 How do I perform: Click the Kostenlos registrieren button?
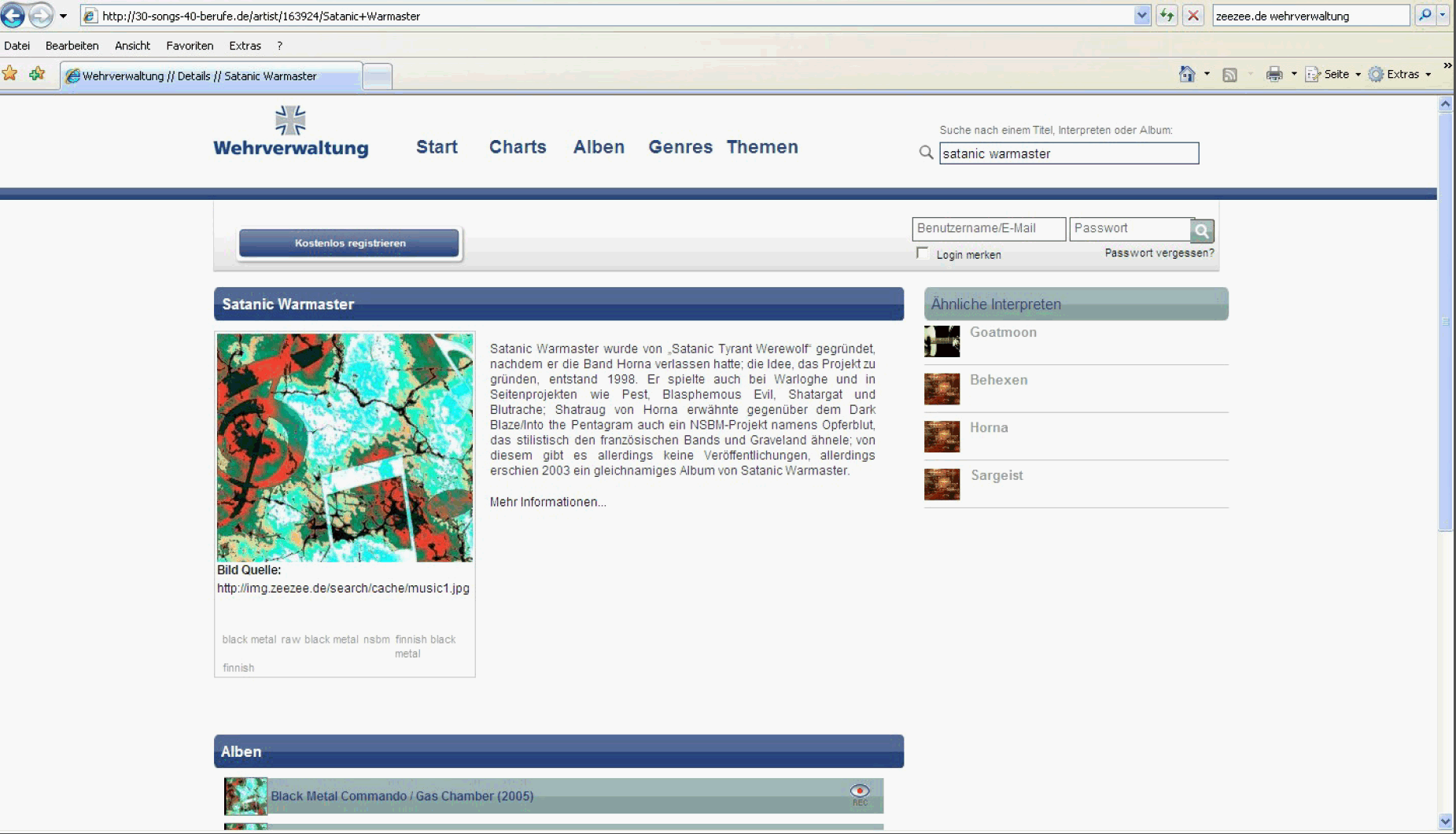click(349, 243)
